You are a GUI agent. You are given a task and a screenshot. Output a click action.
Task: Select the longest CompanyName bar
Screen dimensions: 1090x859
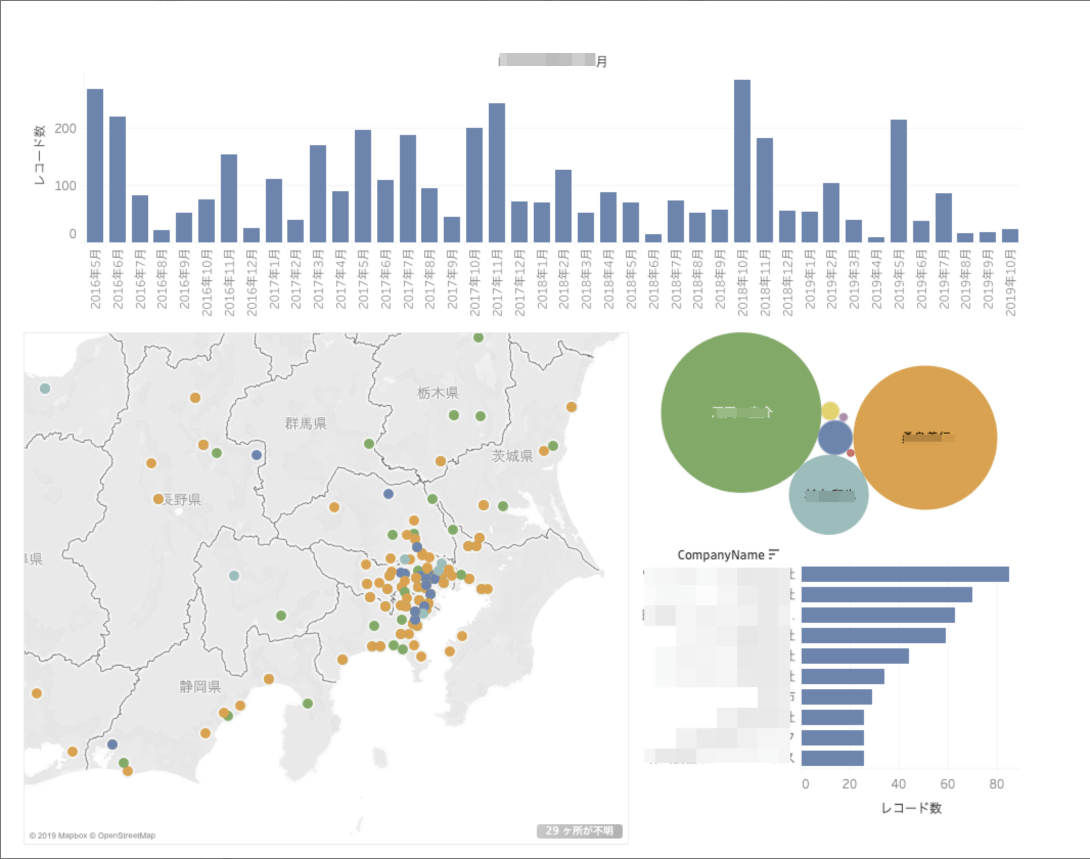pos(905,574)
